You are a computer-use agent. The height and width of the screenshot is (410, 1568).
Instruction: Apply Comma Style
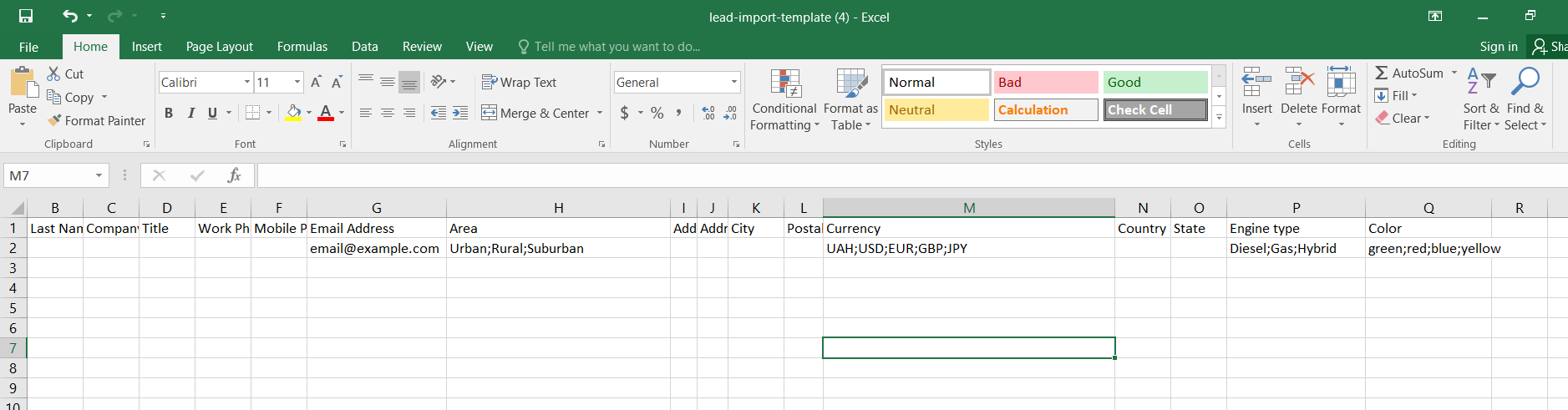pyautogui.click(x=679, y=113)
